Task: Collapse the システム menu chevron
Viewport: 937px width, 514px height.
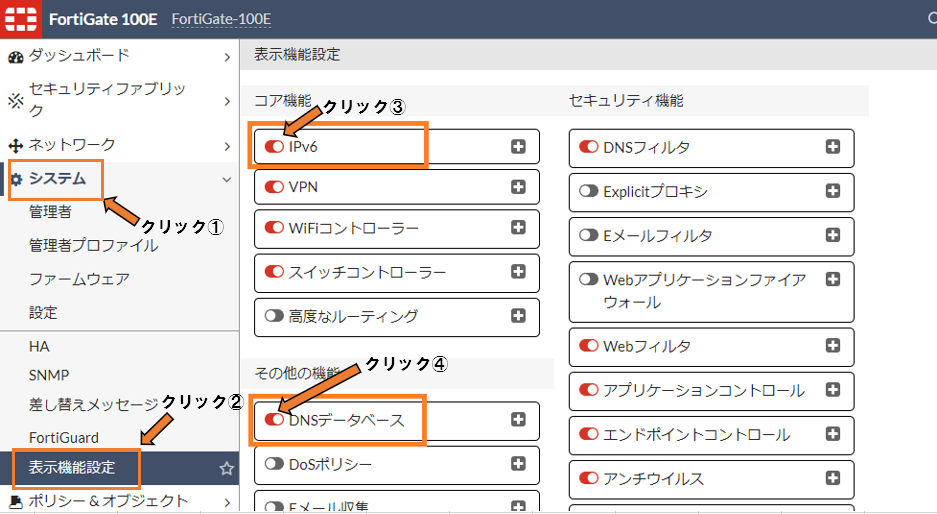Action: (227, 179)
